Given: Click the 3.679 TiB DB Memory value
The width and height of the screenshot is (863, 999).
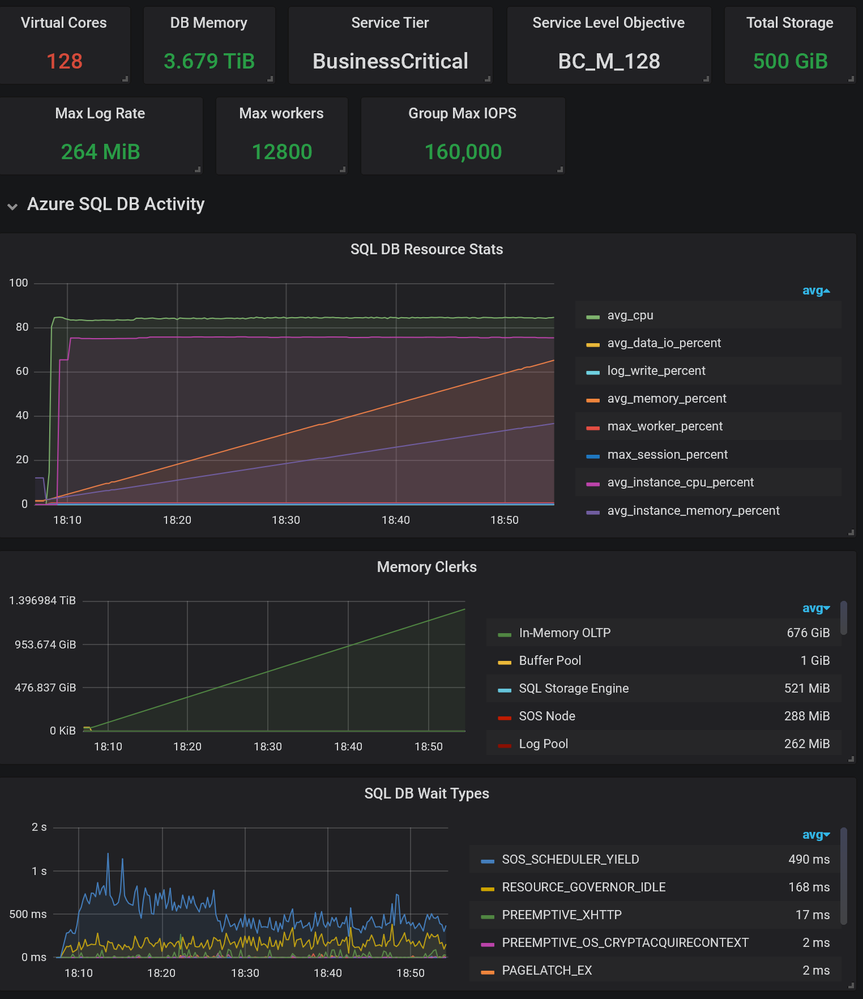Looking at the screenshot, I should point(209,62).
